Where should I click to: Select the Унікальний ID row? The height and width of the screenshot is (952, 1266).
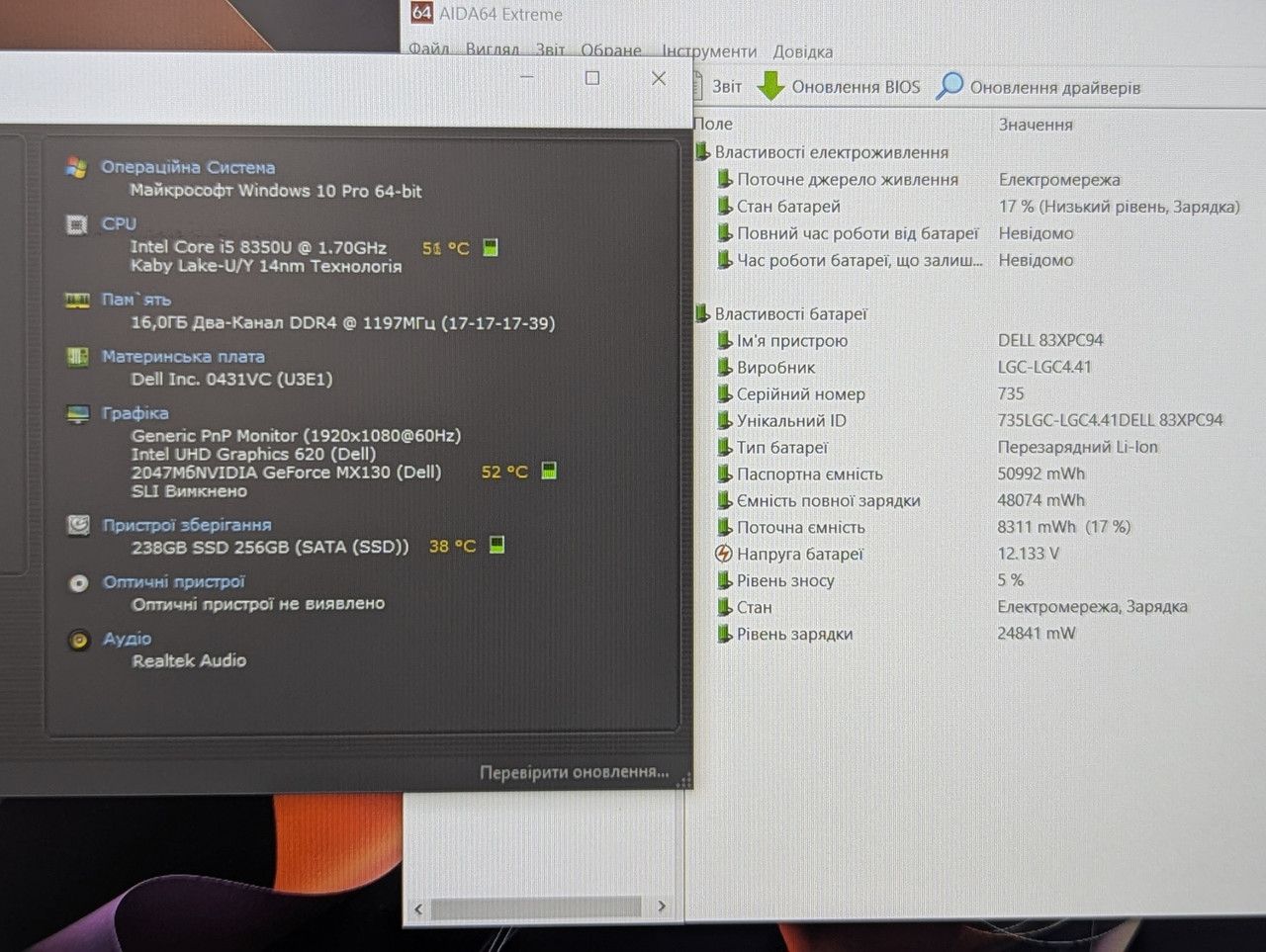tap(971, 420)
